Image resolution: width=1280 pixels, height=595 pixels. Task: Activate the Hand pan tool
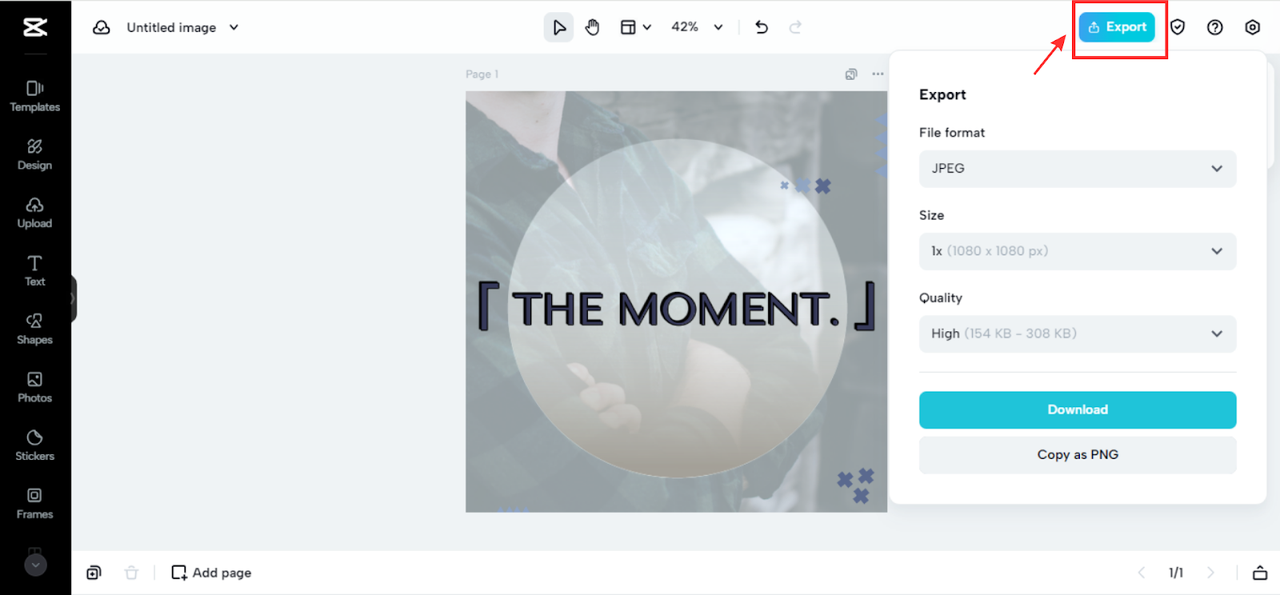(592, 28)
